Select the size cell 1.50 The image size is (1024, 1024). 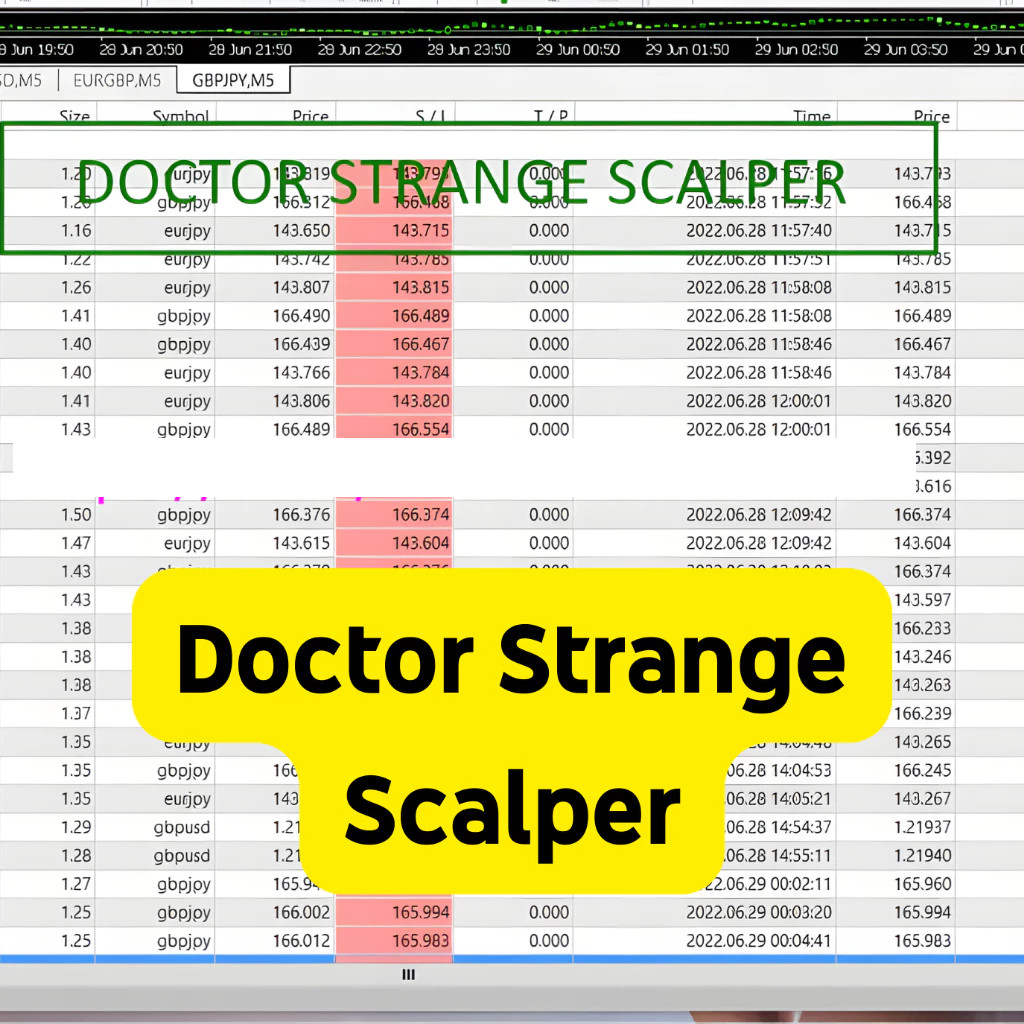[76, 515]
